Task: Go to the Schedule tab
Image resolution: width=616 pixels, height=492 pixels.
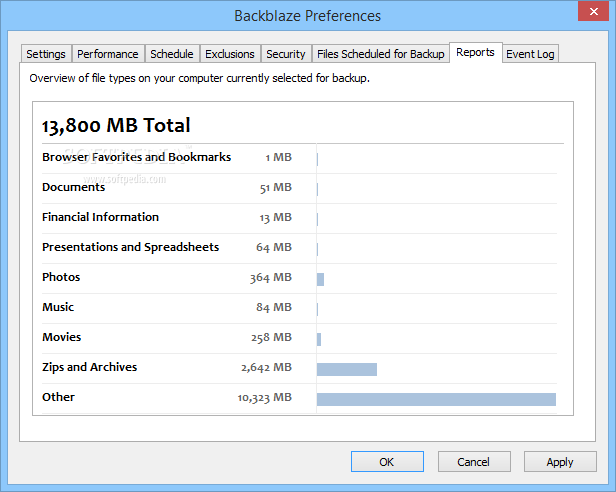Action: 172,54
